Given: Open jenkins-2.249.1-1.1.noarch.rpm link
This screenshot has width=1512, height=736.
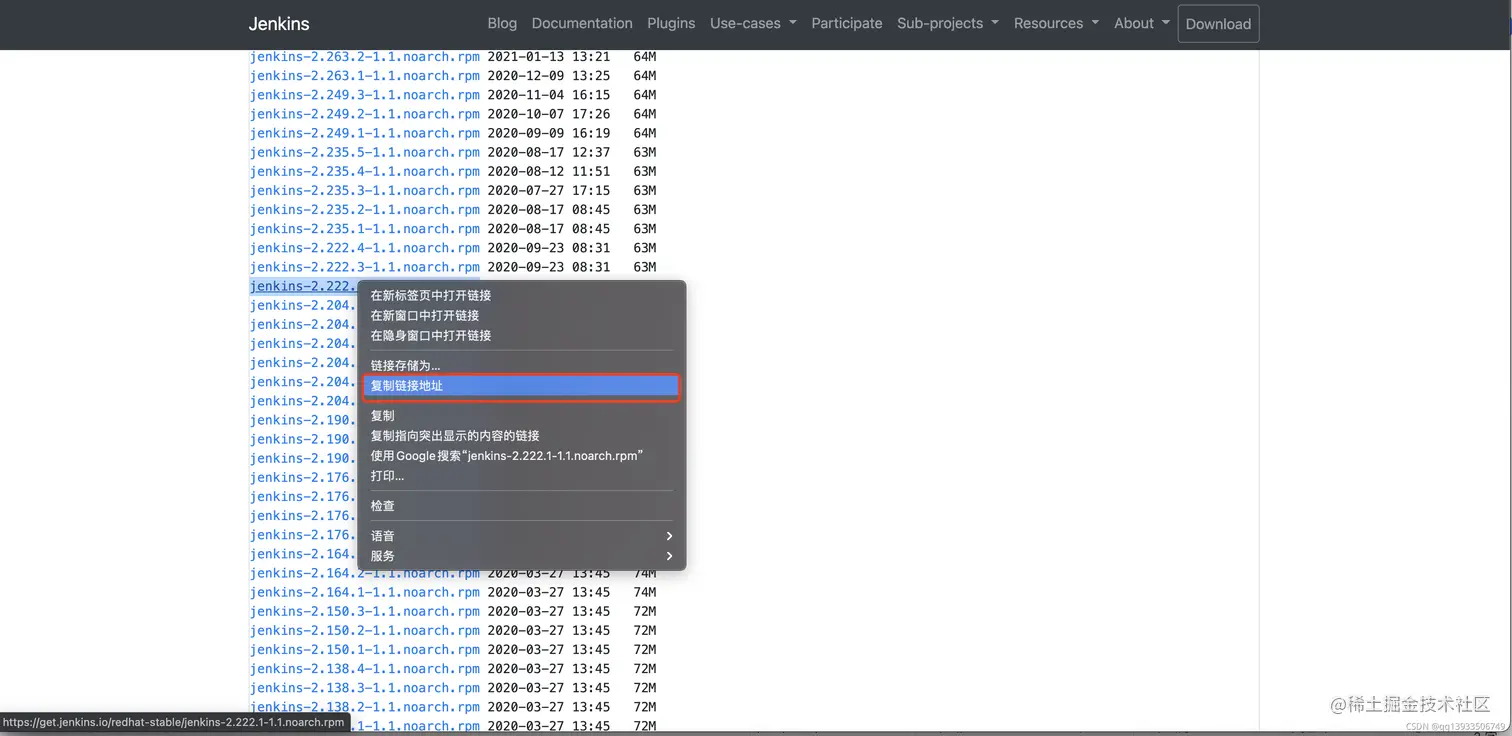Looking at the screenshot, I should 365,133.
